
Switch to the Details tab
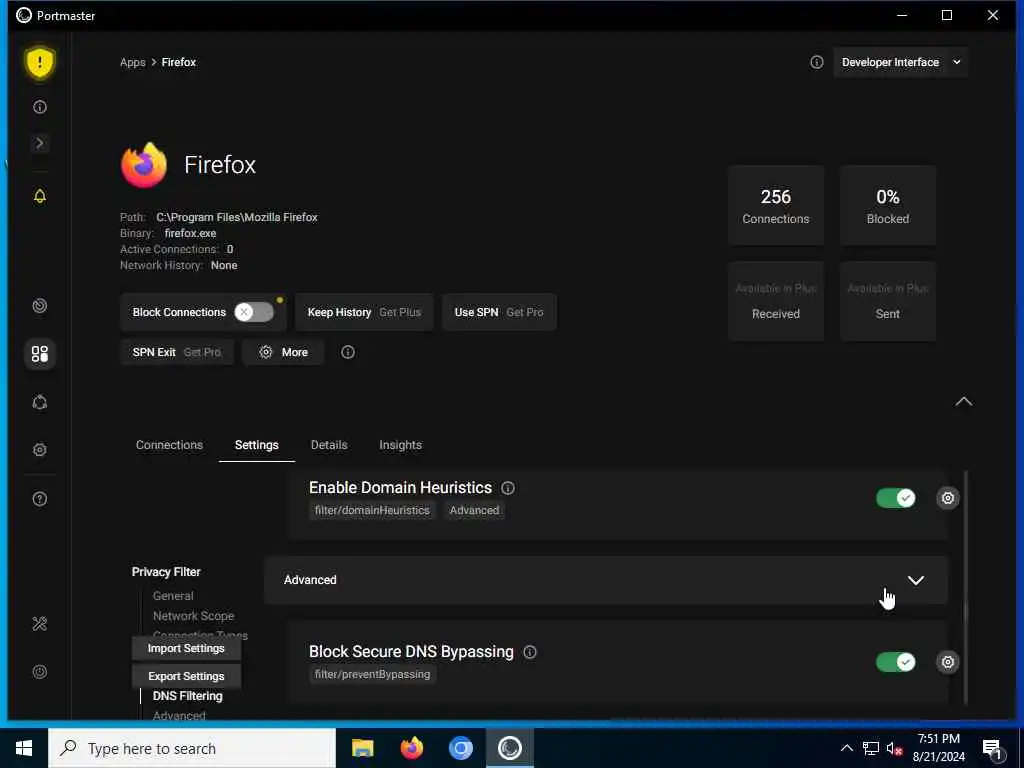pos(329,445)
